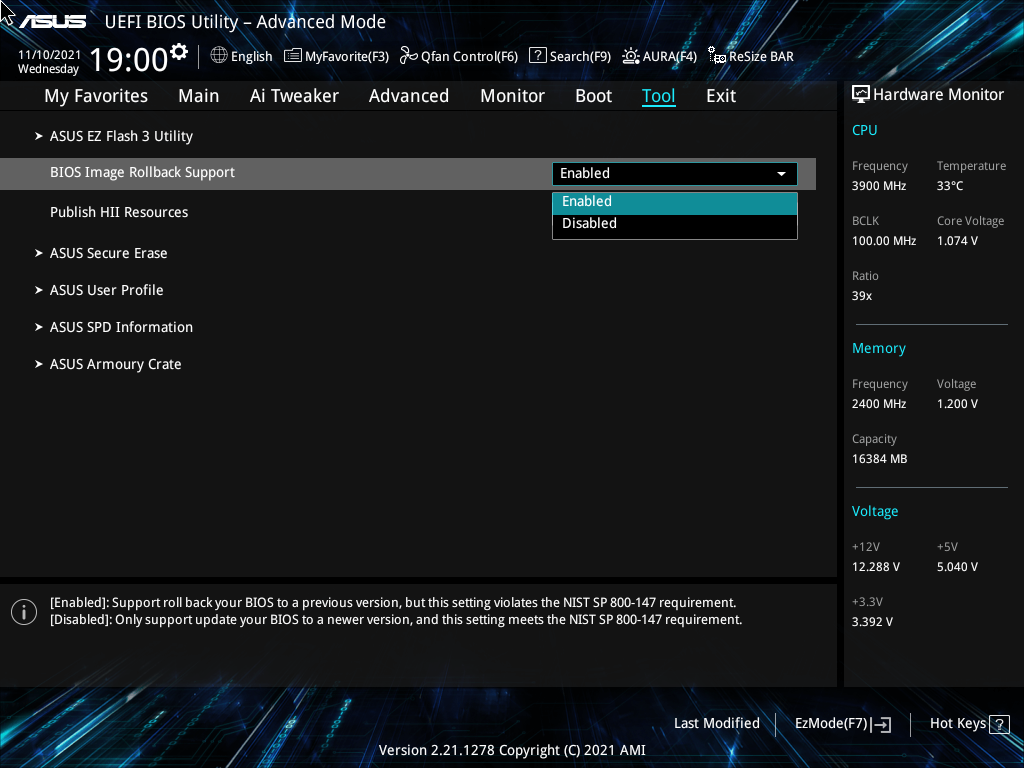This screenshot has height=768, width=1024.
Task: Toggle ReSize BAR icon
Action: click(x=717, y=56)
